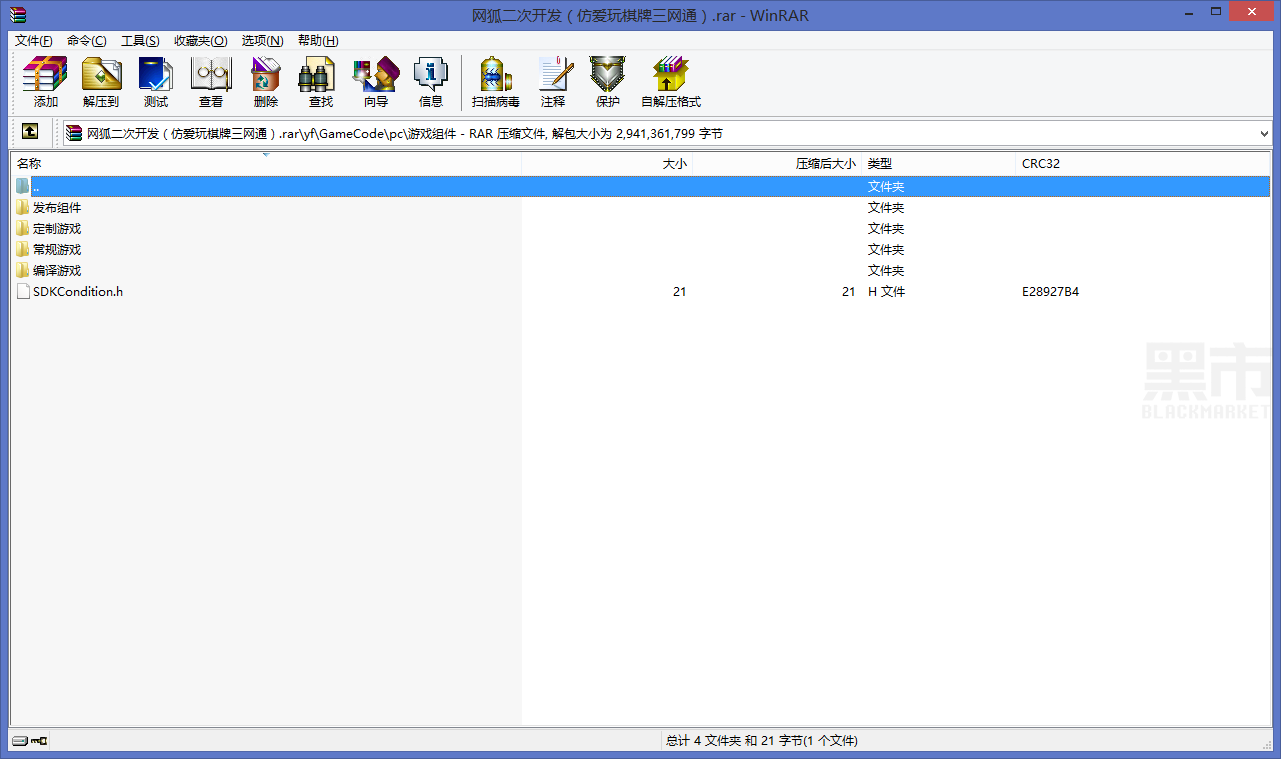
Task: Open the 帮助(H) menu
Action: click(x=318, y=41)
